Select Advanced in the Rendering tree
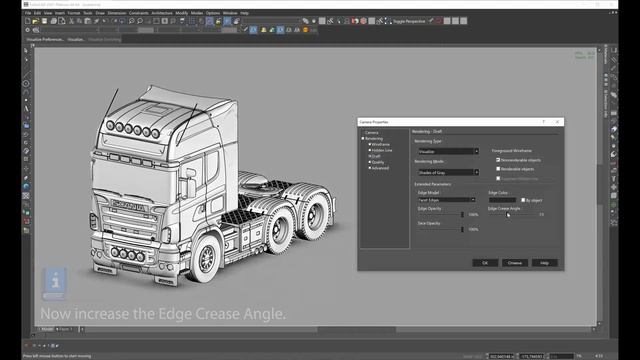 tap(380, 168)
